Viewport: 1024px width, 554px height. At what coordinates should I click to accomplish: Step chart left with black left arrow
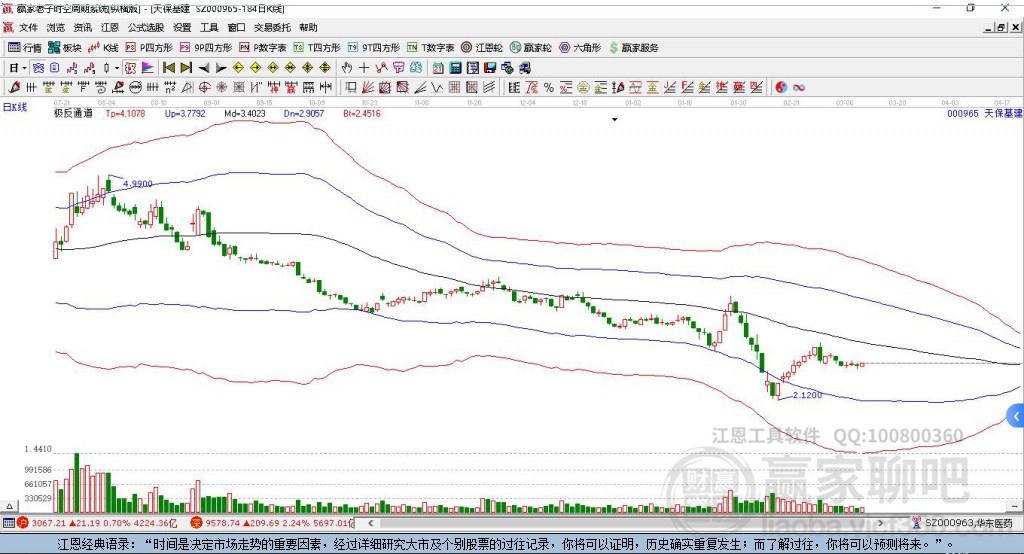tap(204, 68)
